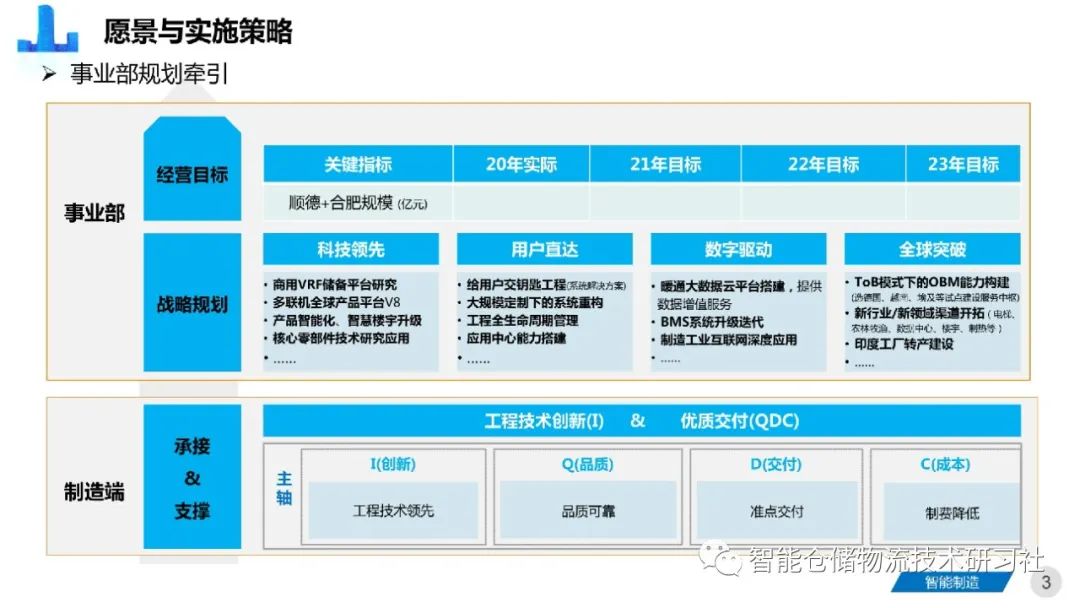This screenshot has width=1080, height=608.
Task: Click the D(交付) heading
Action: 776,464
